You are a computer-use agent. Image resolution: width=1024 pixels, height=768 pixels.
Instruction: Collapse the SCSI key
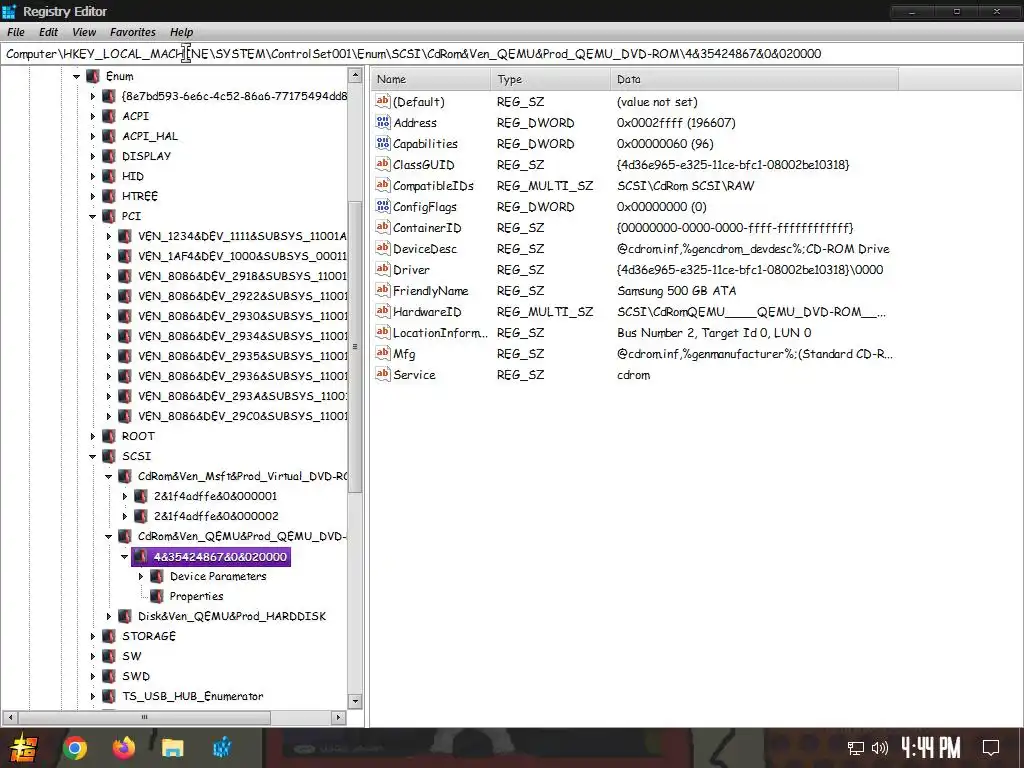pos(93,456)
